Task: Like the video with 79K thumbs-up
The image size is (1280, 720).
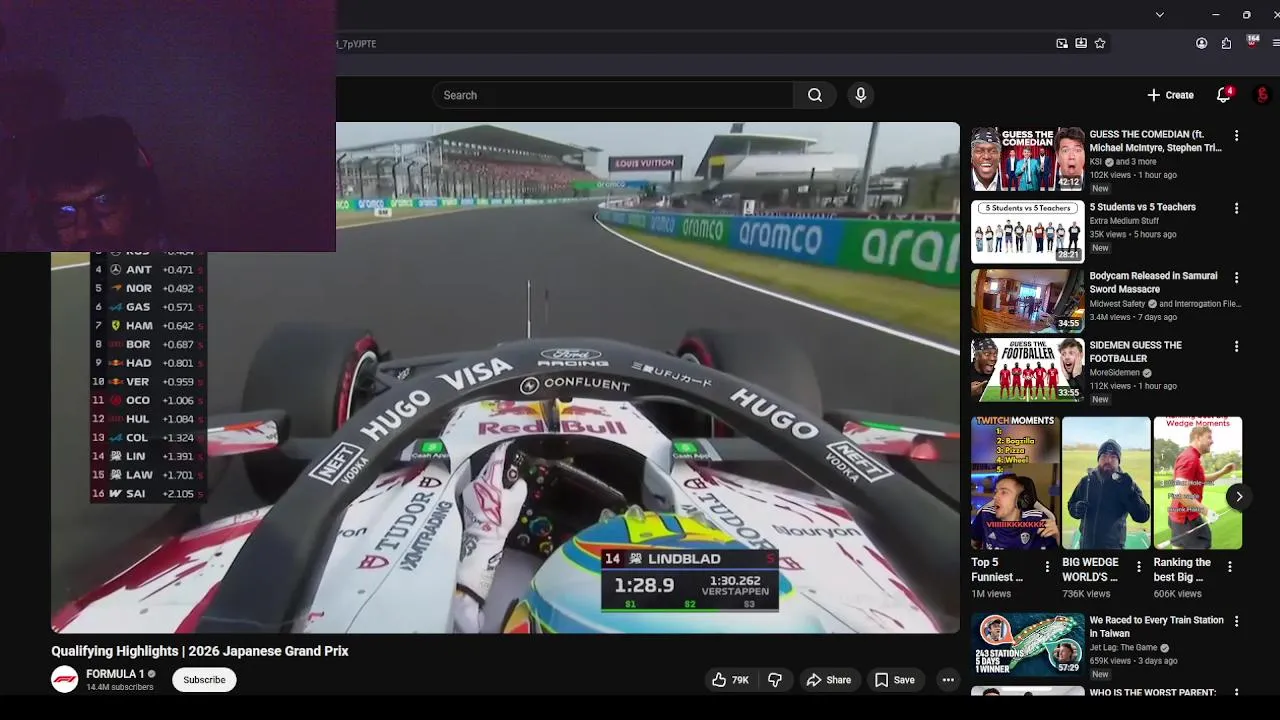Action: click(x=730, y=680)
